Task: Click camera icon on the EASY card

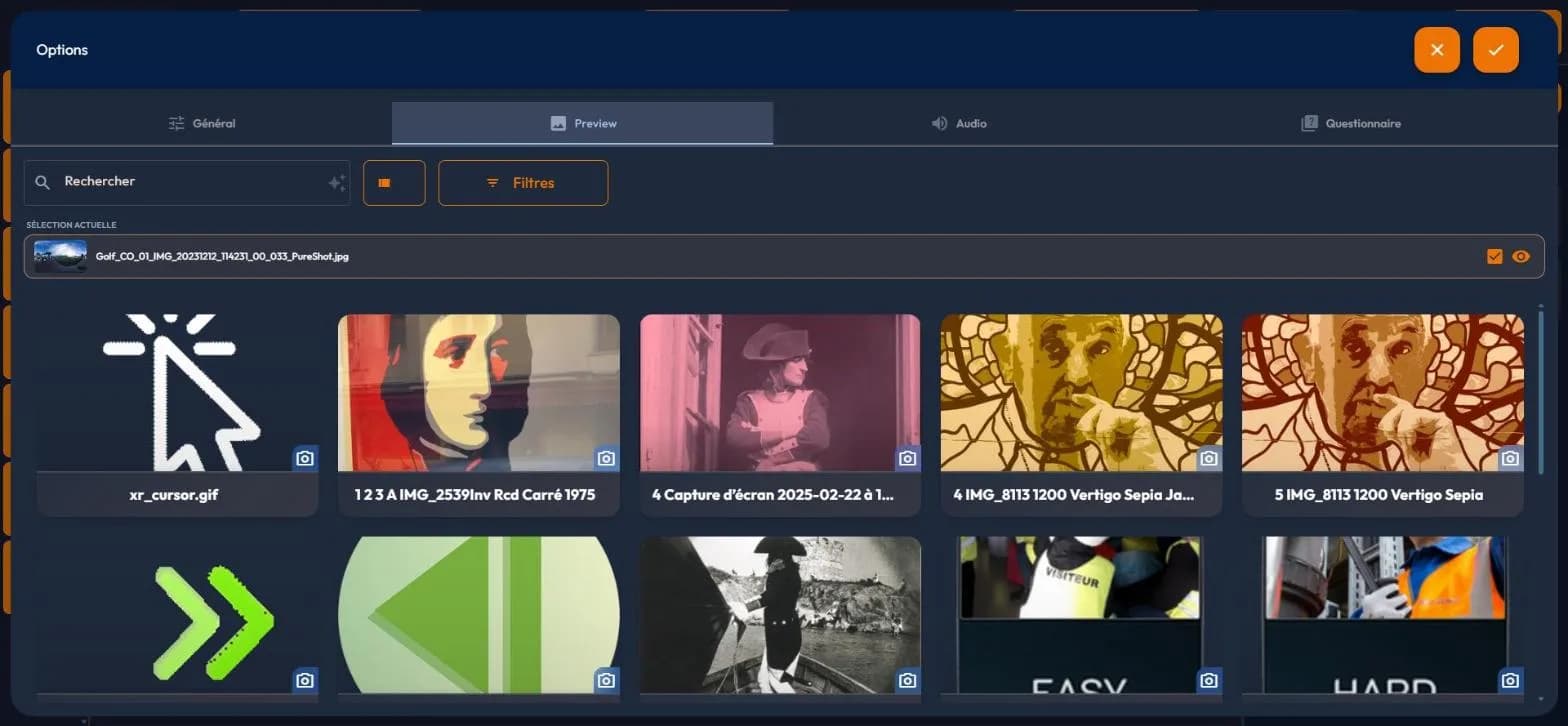Action: coord(1209,680)
